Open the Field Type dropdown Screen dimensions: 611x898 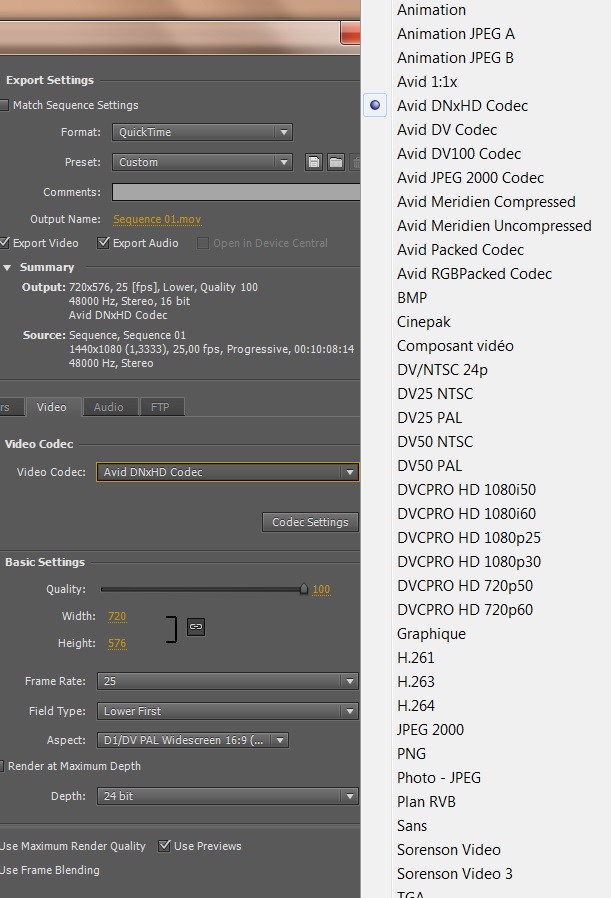tap(227, 711)
